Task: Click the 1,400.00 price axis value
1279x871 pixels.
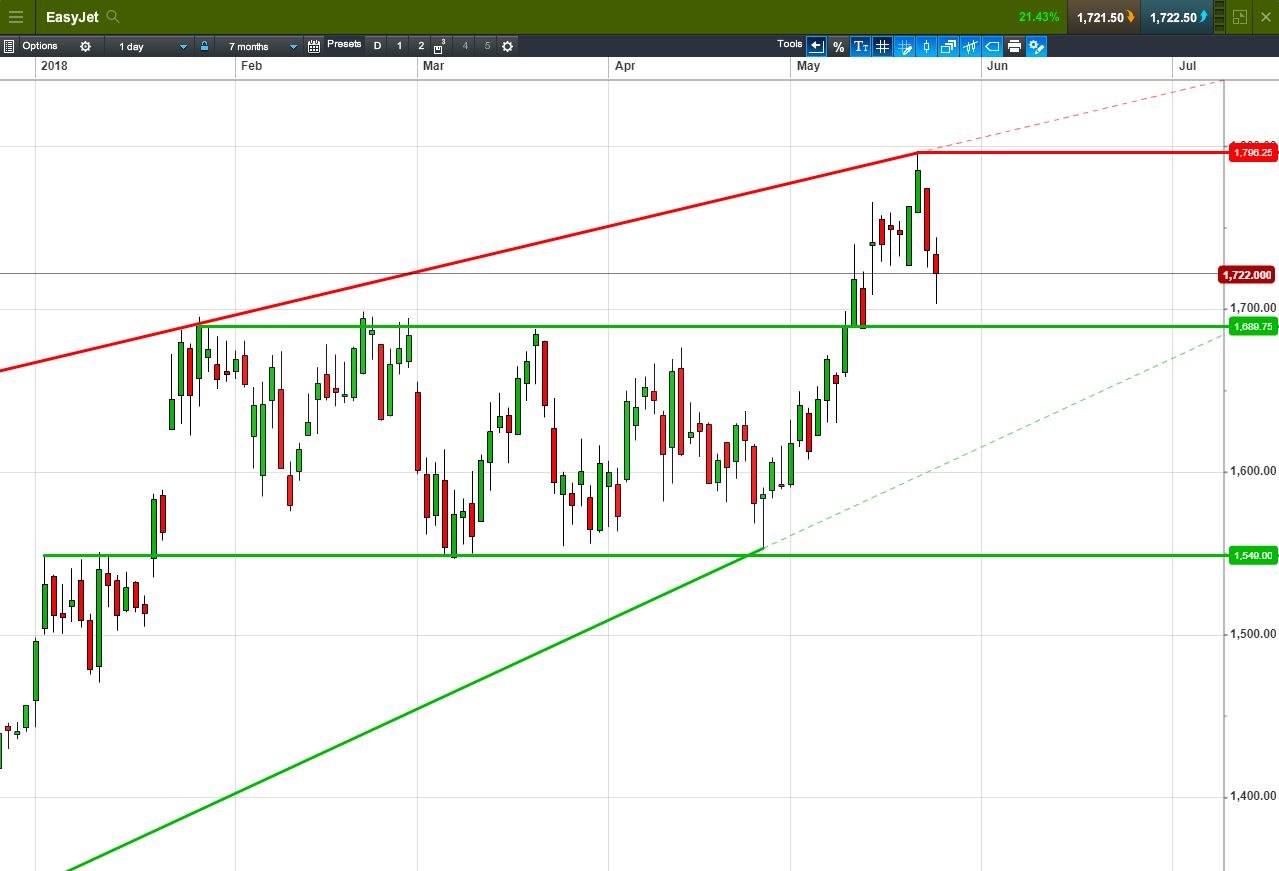Action: tap(1254, 797)
